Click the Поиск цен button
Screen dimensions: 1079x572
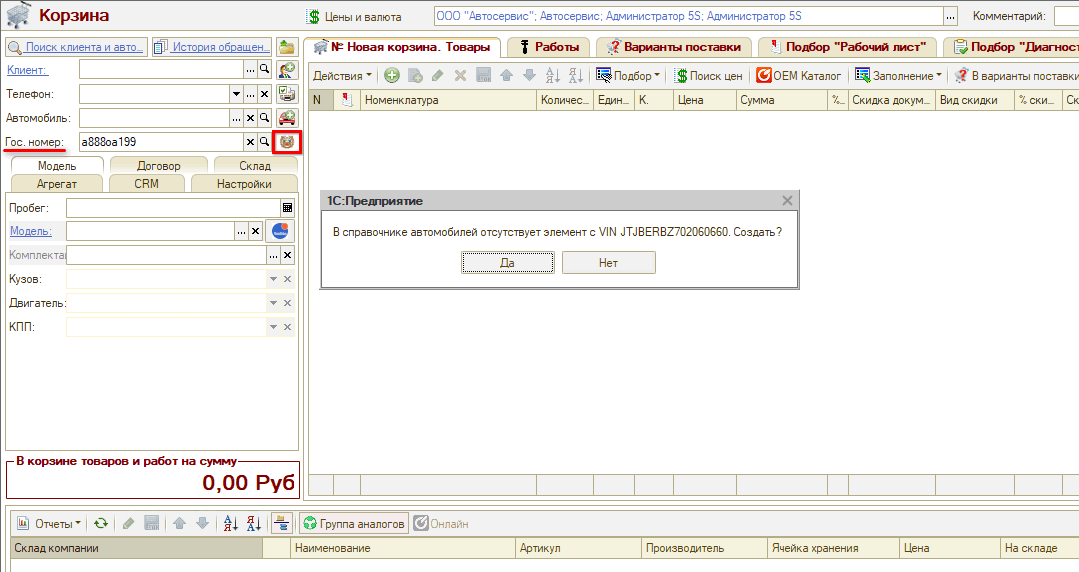(708, 76)
